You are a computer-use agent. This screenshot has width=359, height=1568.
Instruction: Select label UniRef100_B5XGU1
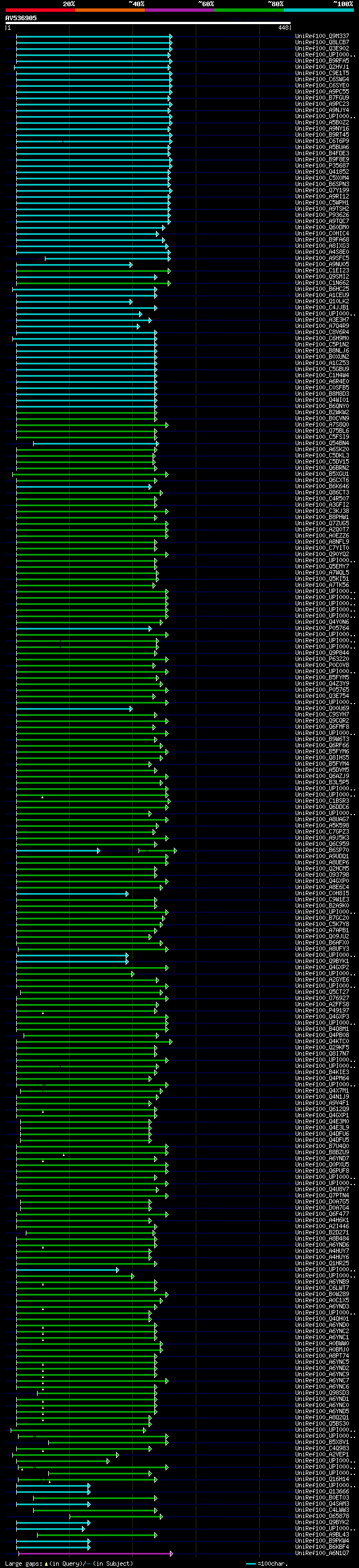coord(323,474)
